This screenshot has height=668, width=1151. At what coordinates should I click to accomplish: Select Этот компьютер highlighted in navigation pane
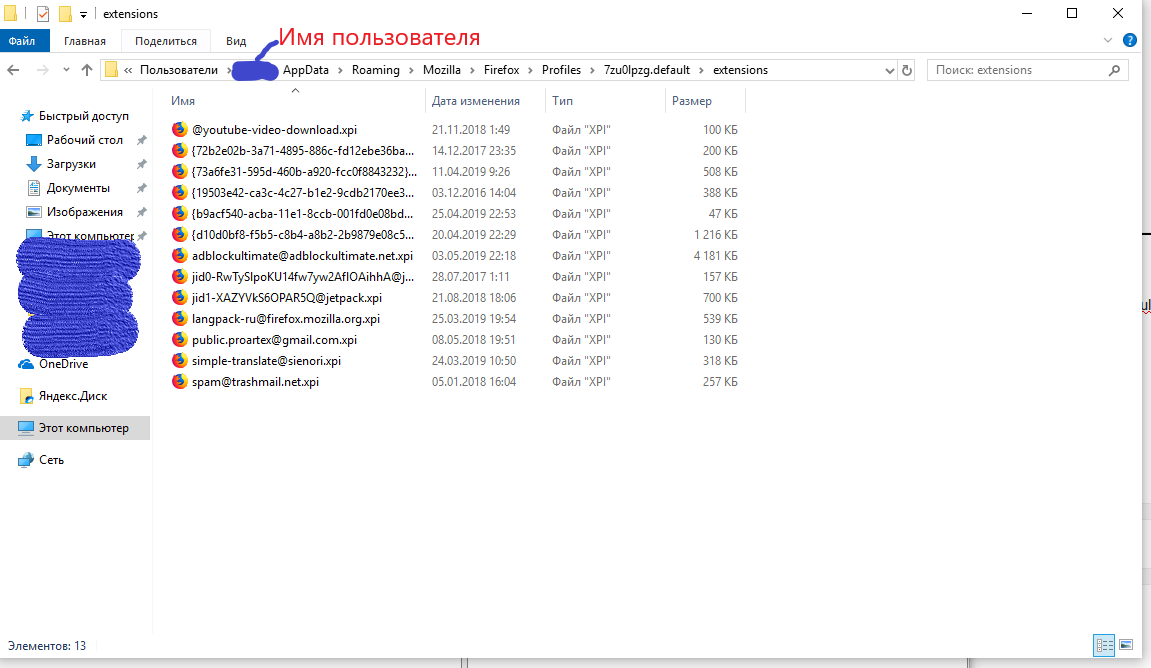pyautogui.click(x=75, y=428)
